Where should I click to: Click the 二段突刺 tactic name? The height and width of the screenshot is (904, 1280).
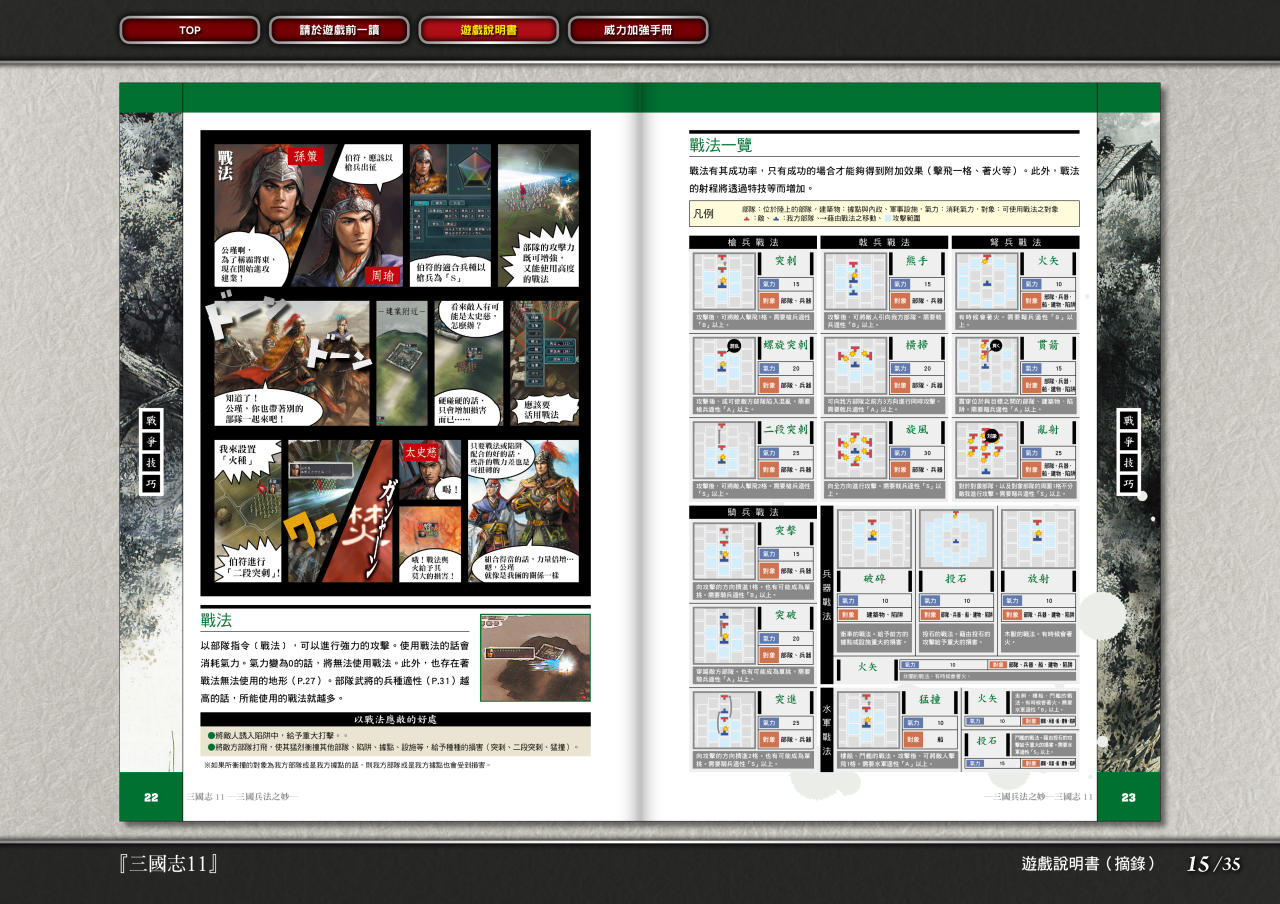(785, 429)
